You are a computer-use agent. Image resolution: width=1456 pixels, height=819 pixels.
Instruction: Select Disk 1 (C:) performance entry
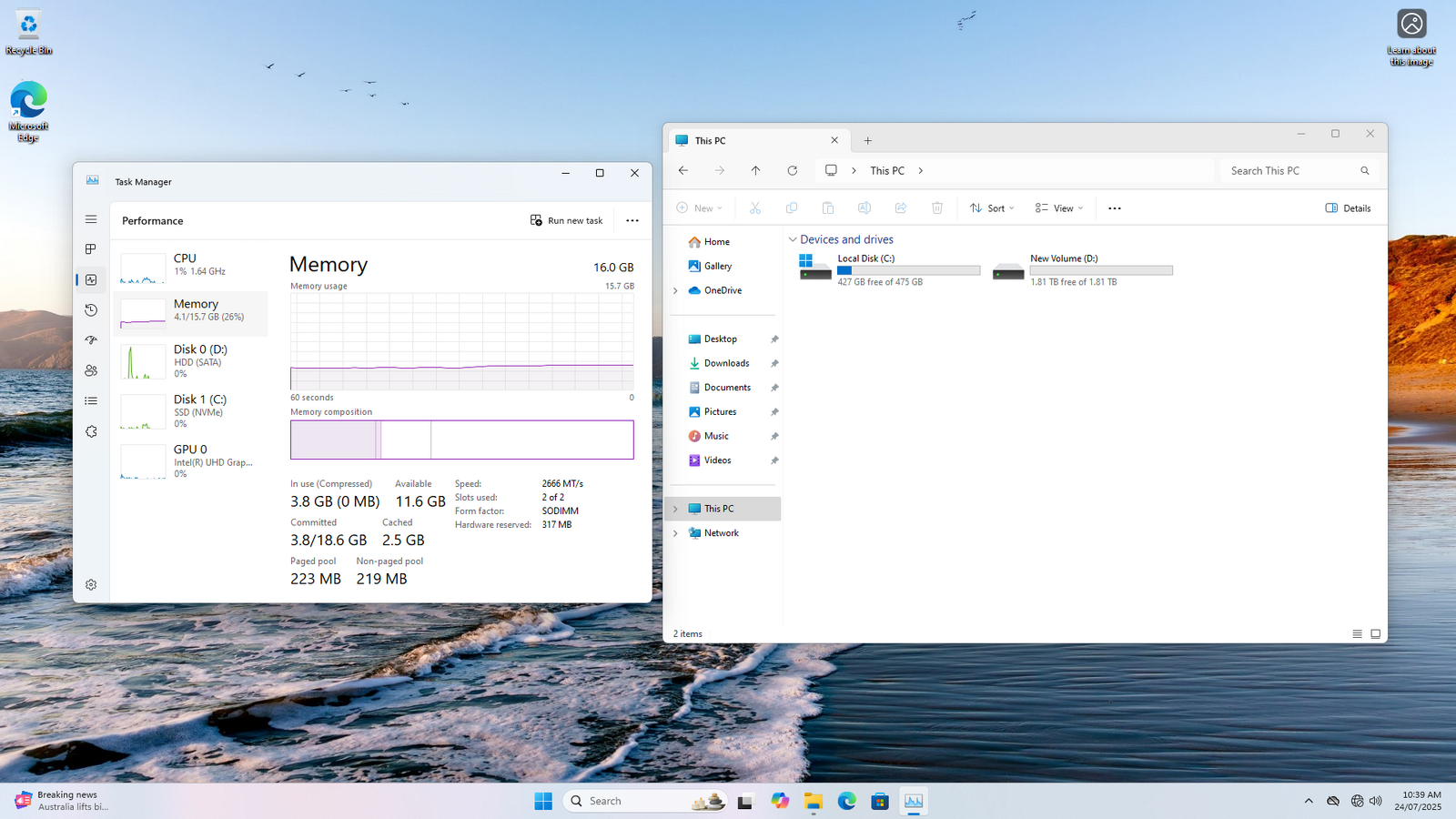pyautogui.click(x=191, y=411)
